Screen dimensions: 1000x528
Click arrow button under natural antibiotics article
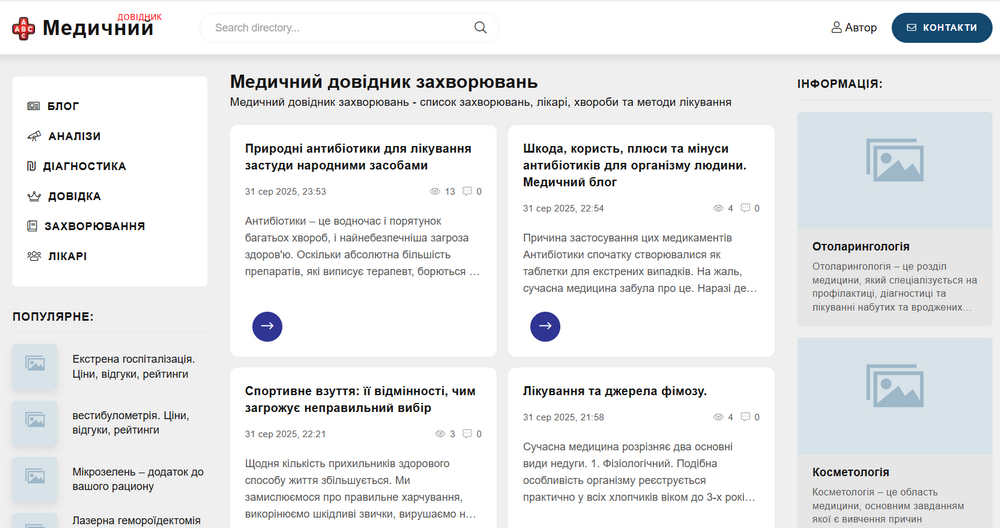point(267,326)
